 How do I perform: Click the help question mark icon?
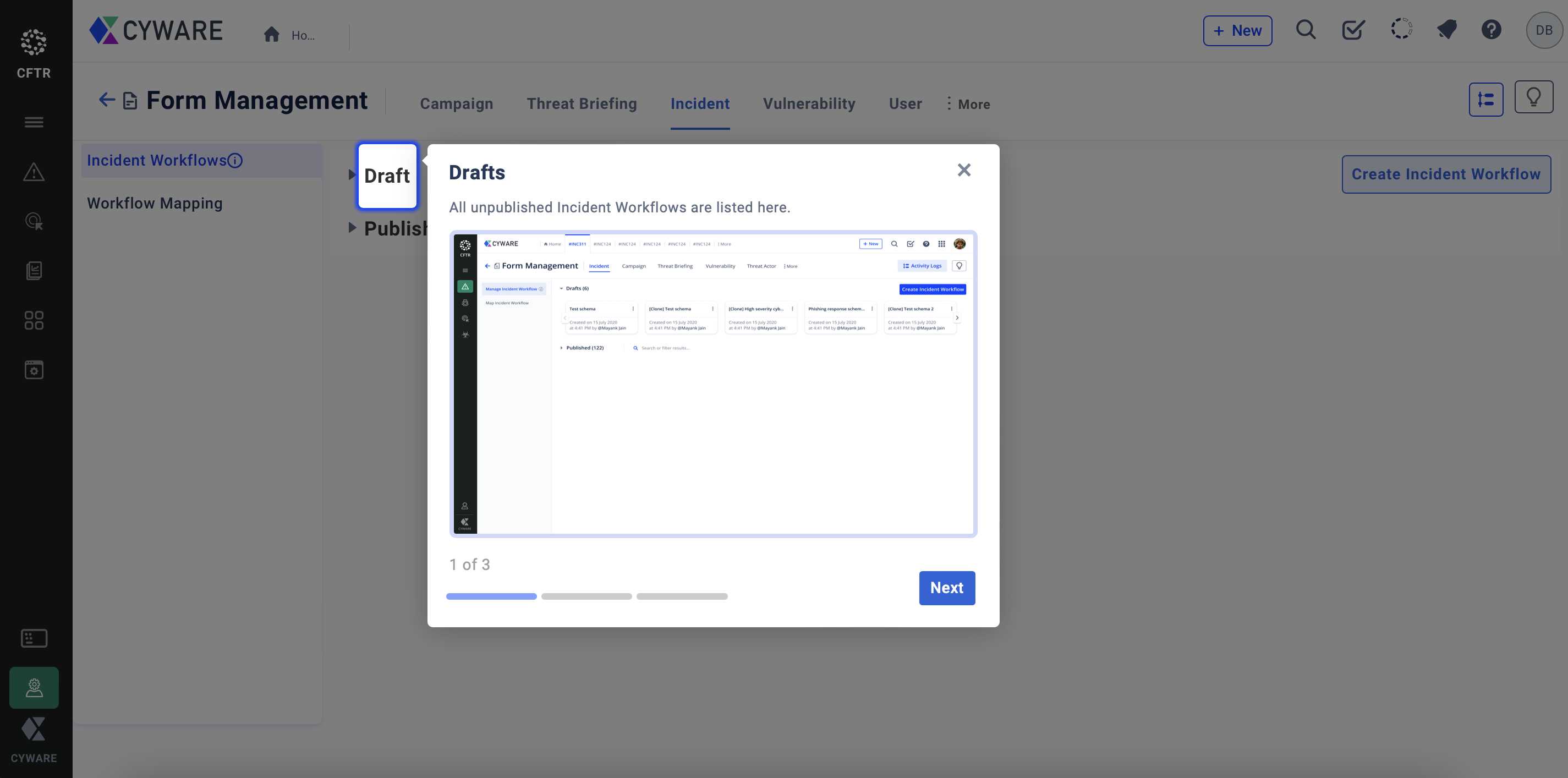point(1492,30)
